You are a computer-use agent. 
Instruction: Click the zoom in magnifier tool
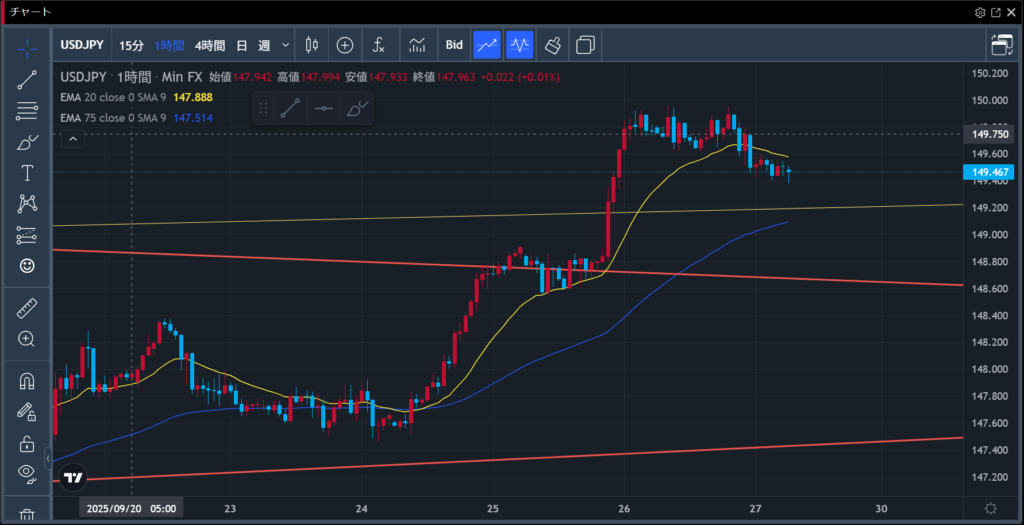point(27,339)
